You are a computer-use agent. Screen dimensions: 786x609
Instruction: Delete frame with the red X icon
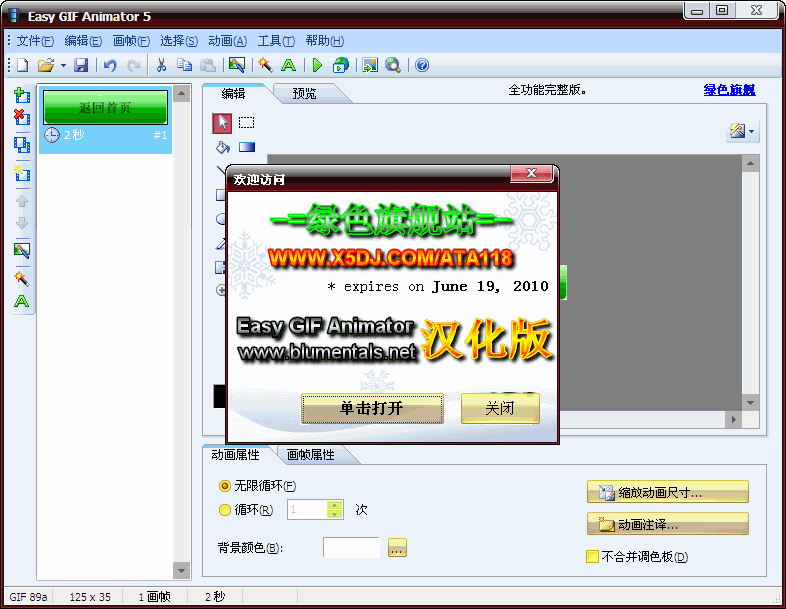[x=22, y=117]
